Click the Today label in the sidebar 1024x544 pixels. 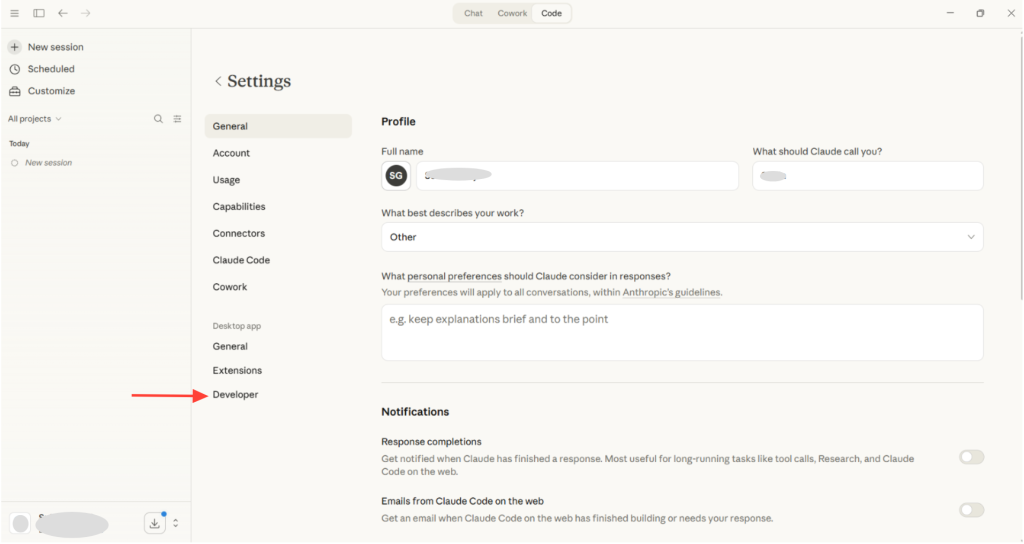point(20,144)
